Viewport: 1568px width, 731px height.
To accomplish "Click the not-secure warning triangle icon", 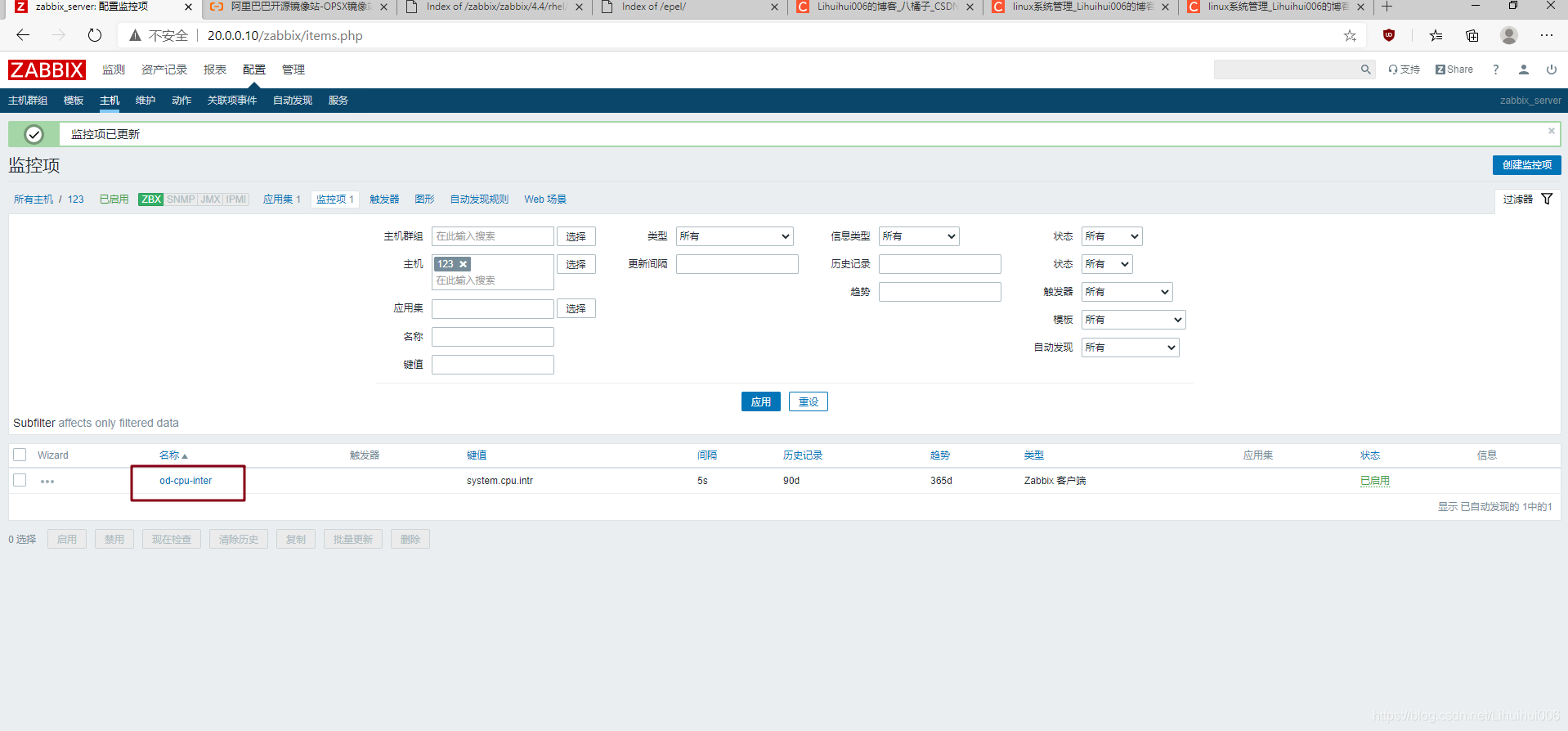I will pyautogui.click(x=135, y=35).
